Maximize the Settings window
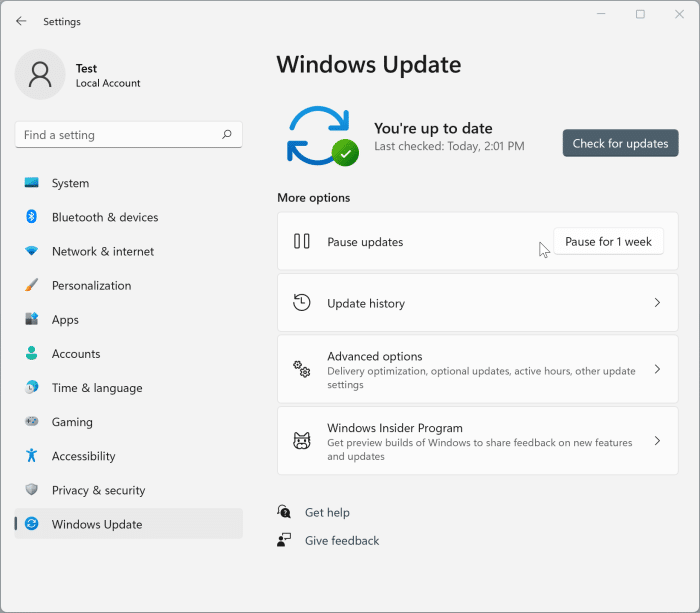Viewport: 700px width, 613px height. 640,14
